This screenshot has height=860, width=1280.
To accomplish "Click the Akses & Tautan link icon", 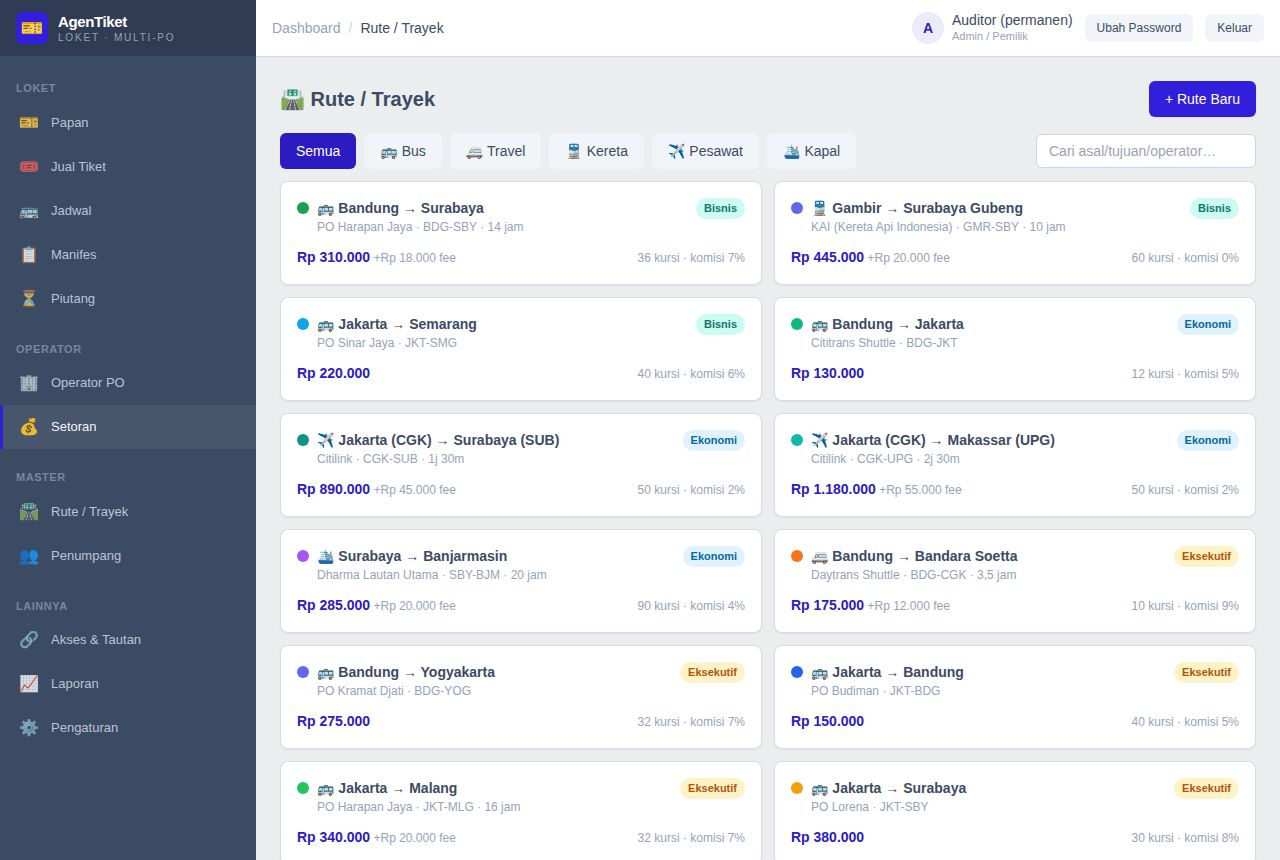I will 29,640.
